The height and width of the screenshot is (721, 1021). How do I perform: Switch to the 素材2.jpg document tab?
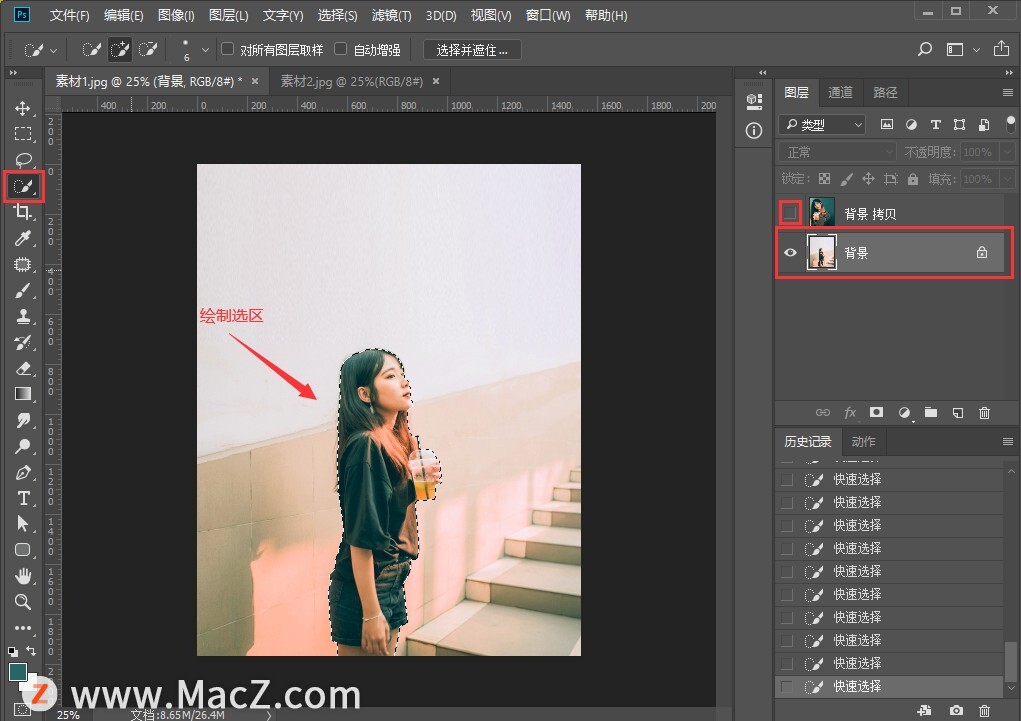[352, 81]
